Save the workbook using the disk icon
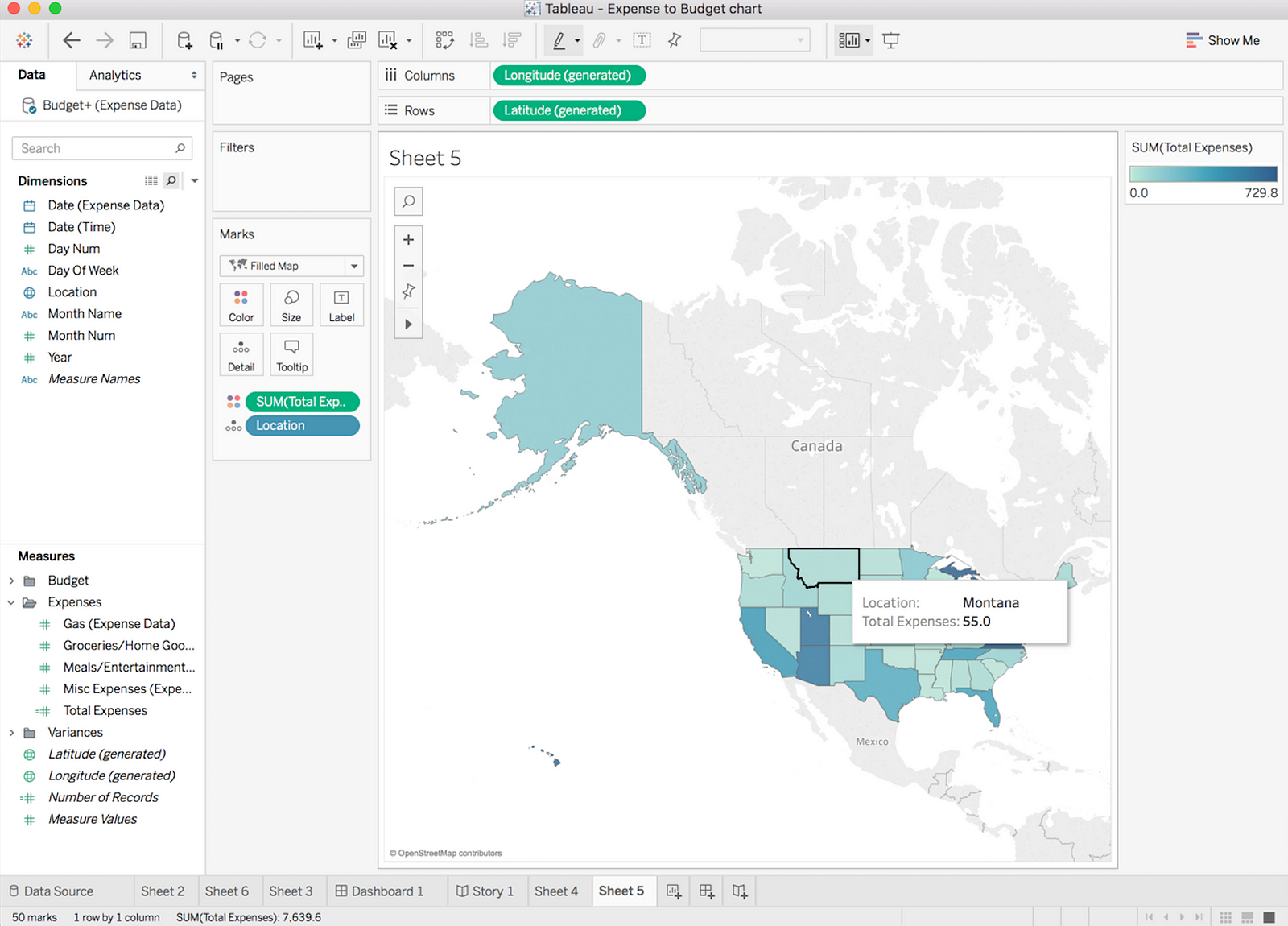 pos(138,40)
